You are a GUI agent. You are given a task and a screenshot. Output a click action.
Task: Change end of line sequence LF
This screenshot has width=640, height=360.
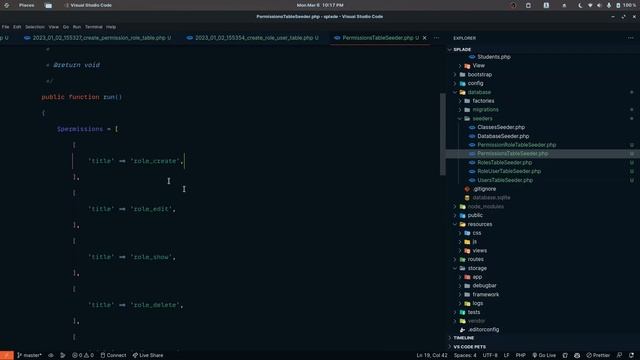[x=507, y=355]
